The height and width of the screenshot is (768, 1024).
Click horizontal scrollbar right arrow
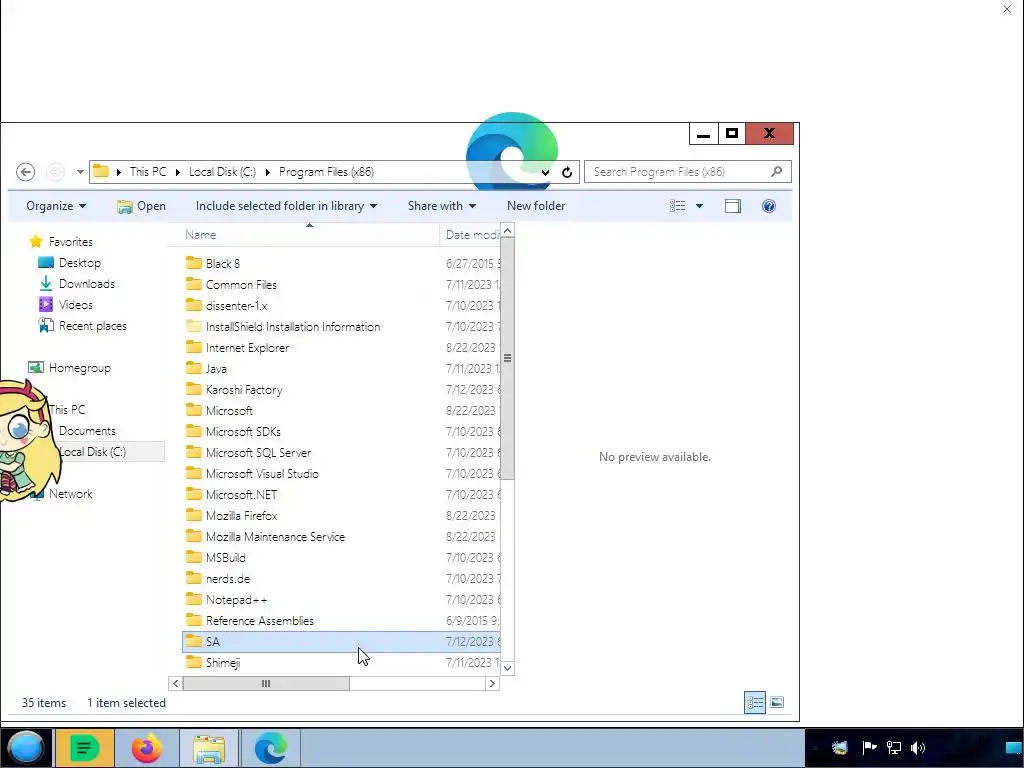point(492,683)
